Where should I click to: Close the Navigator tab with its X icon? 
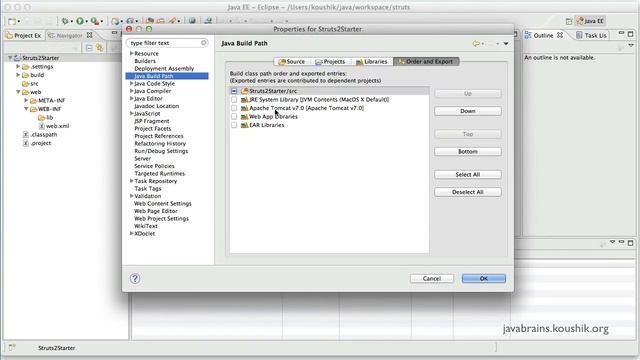[89, 36]
